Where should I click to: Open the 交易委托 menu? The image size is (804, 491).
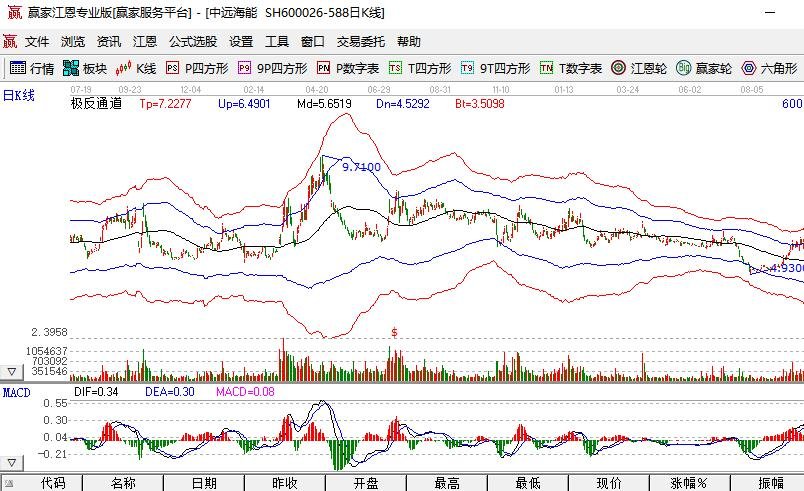point(360,41)
